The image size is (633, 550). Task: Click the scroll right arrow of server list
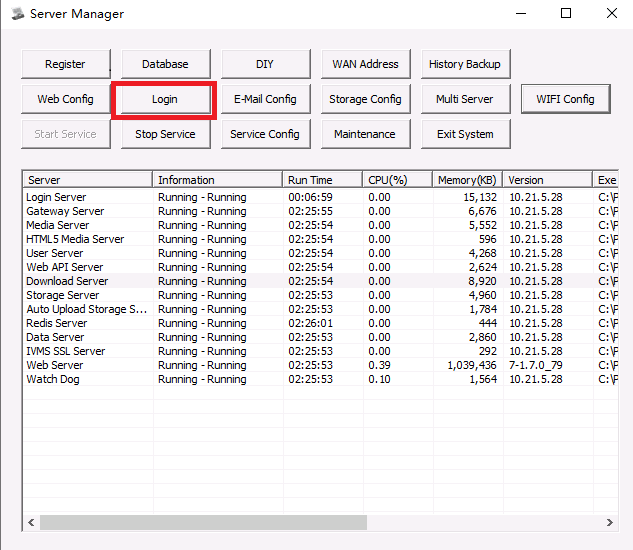point(610,523)
